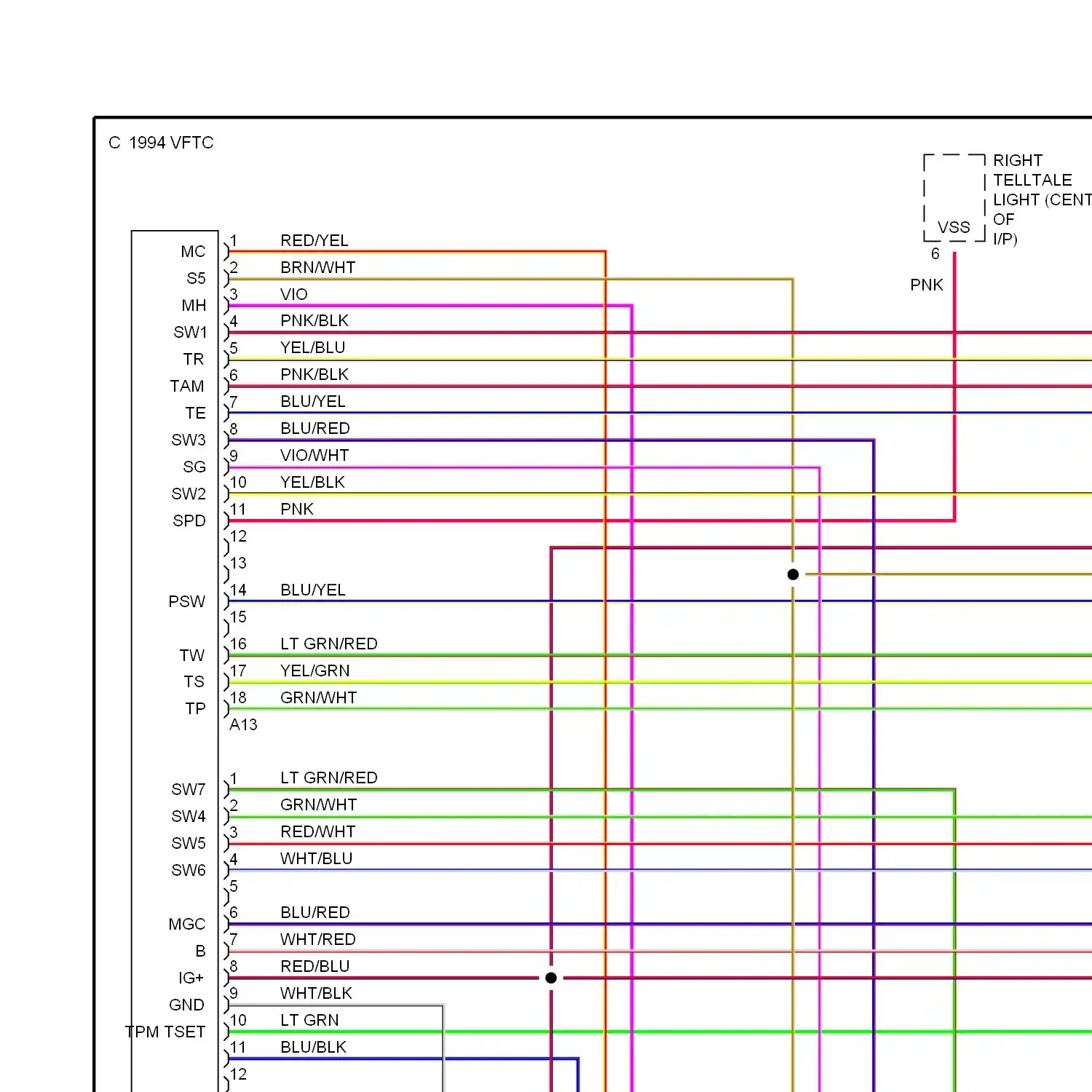Click the SW2 terminal label
Image resolution: width=1092 pixels, height=1092 pixels.
pyautogui.click(x=189, y=494)
